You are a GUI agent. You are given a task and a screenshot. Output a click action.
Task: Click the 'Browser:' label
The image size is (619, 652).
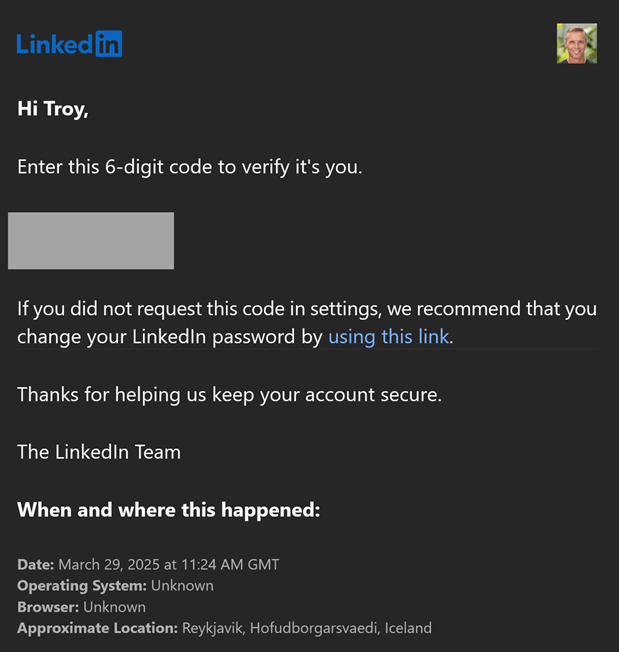(x=48, y=606)
